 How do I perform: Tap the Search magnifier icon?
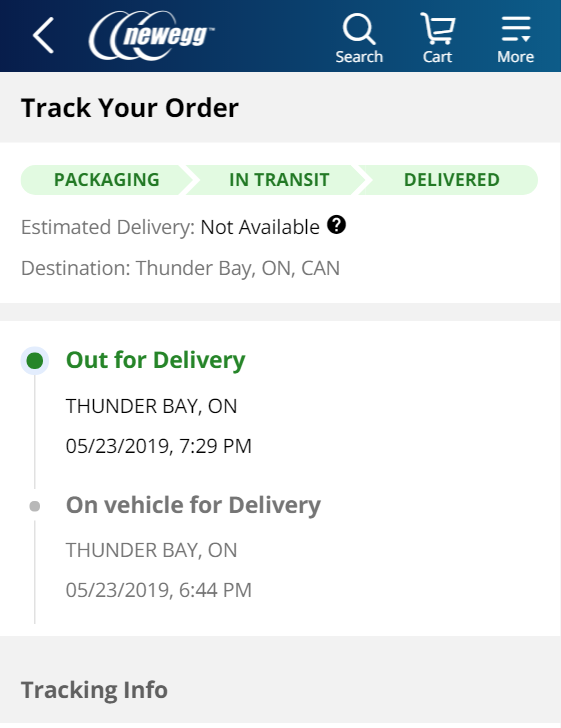pos(359,29)
